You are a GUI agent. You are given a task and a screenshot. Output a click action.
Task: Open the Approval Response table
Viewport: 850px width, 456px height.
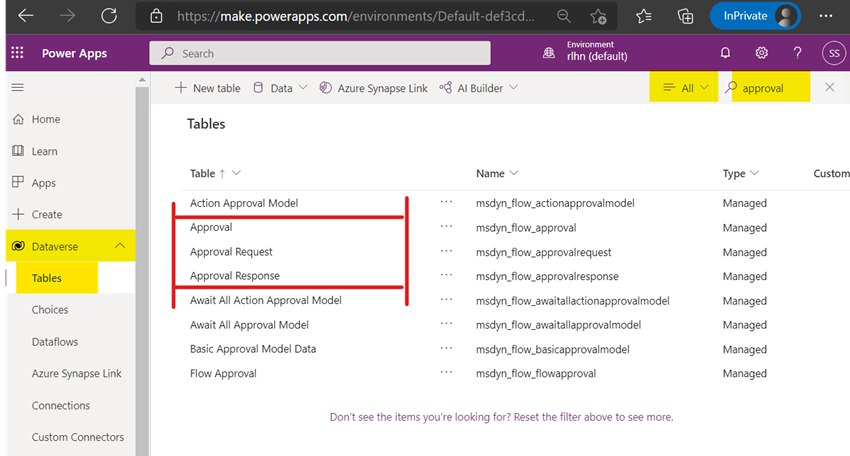(235, 275)
